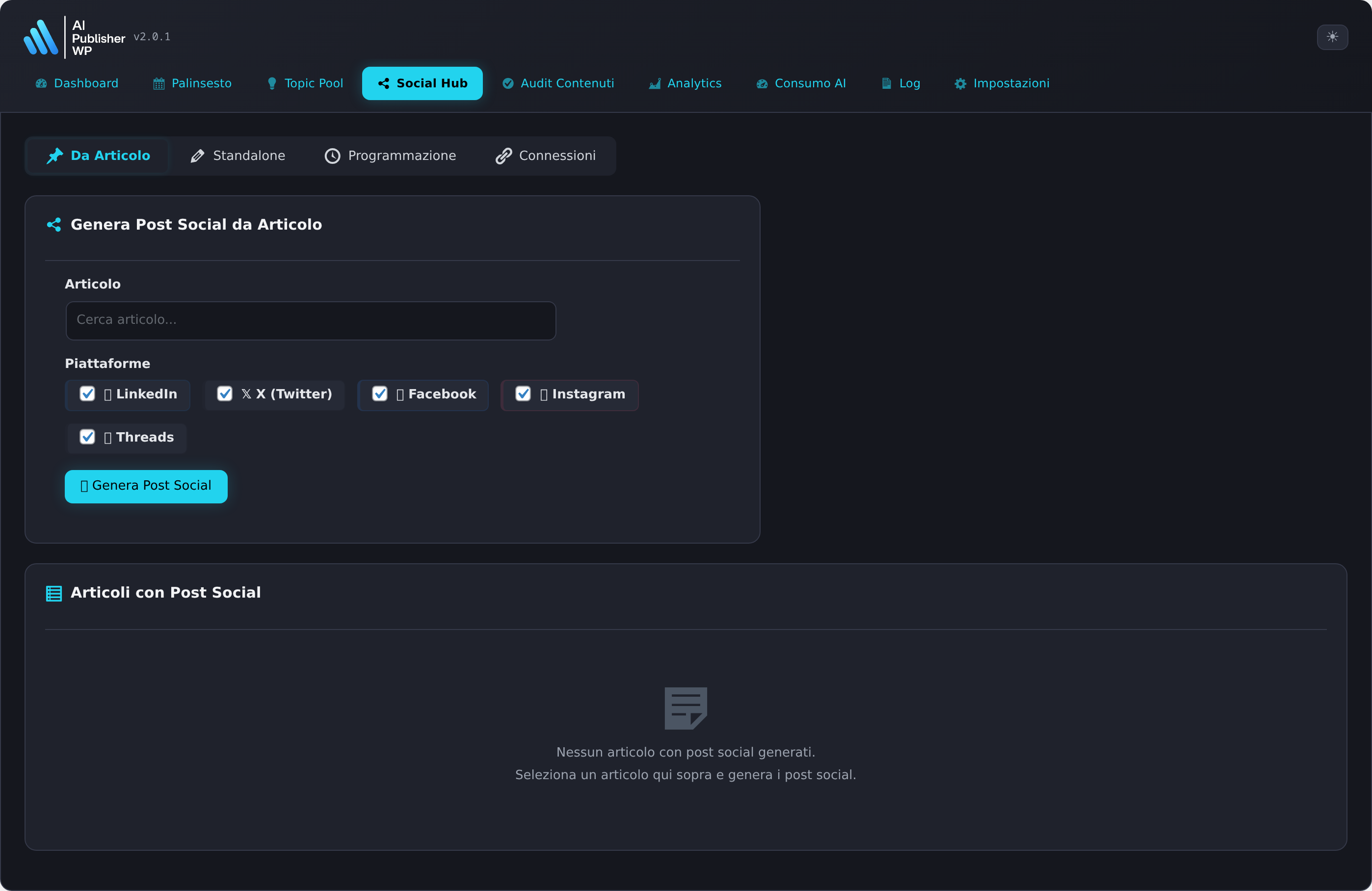1372x891 pixels.
Task: Open the Topic Pool section via lightbulb icon
Action: pos(272,83)
